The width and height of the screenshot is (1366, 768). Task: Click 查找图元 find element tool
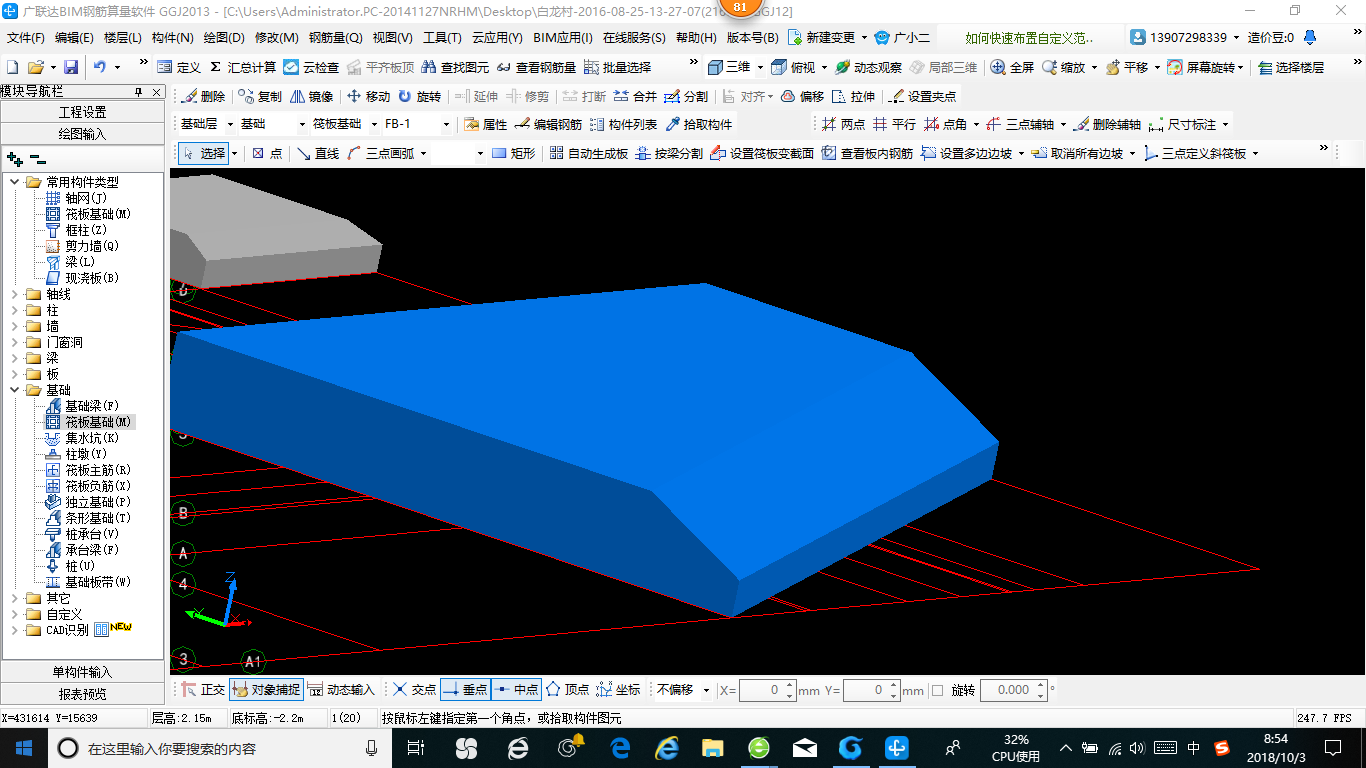pos(455,67)
